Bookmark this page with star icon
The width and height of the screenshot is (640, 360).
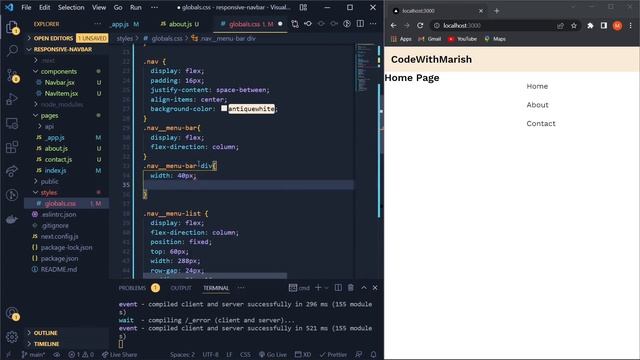(x=574, y=25)
